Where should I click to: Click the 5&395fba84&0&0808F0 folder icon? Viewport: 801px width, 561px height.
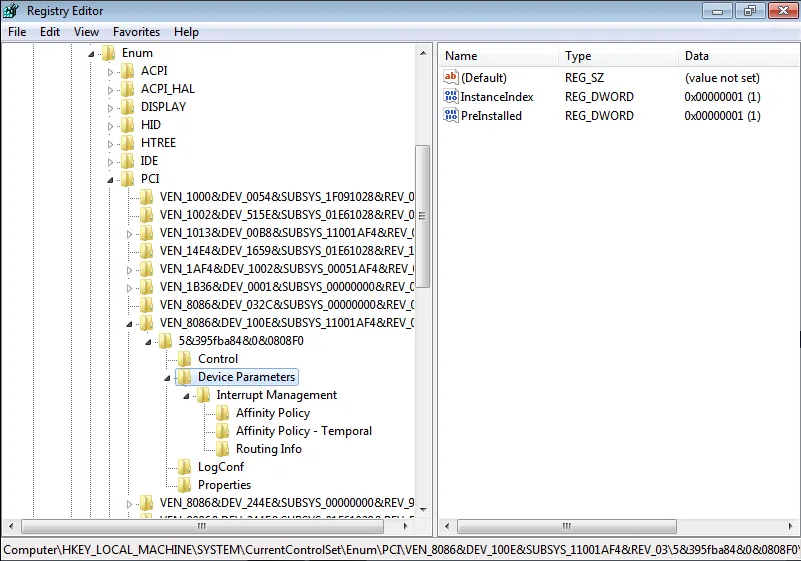point(166,341)
